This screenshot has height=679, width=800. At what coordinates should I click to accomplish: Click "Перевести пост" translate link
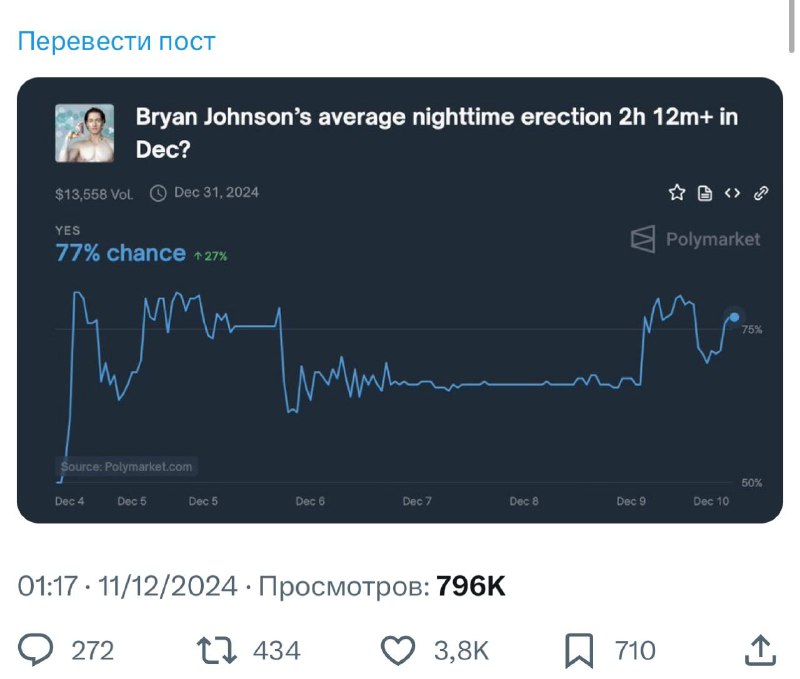[117, 41]
